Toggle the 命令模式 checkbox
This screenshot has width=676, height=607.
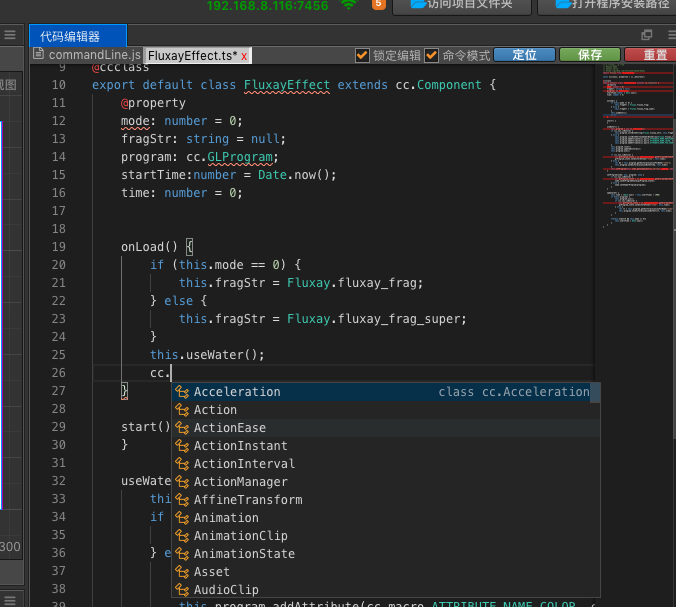(431, 55)
